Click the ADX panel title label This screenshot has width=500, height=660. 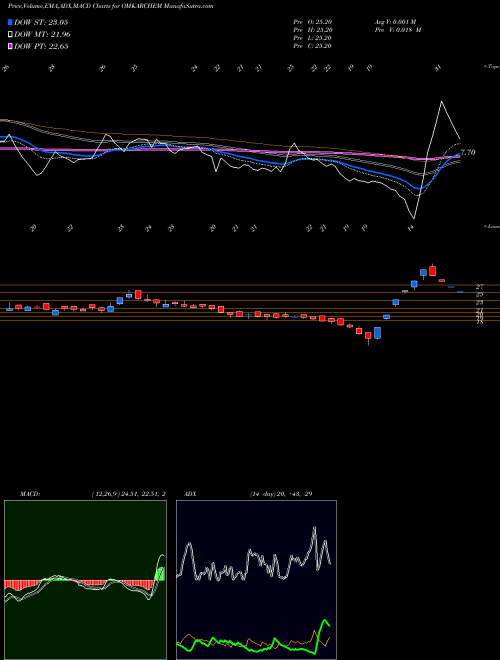coord(188,494)
